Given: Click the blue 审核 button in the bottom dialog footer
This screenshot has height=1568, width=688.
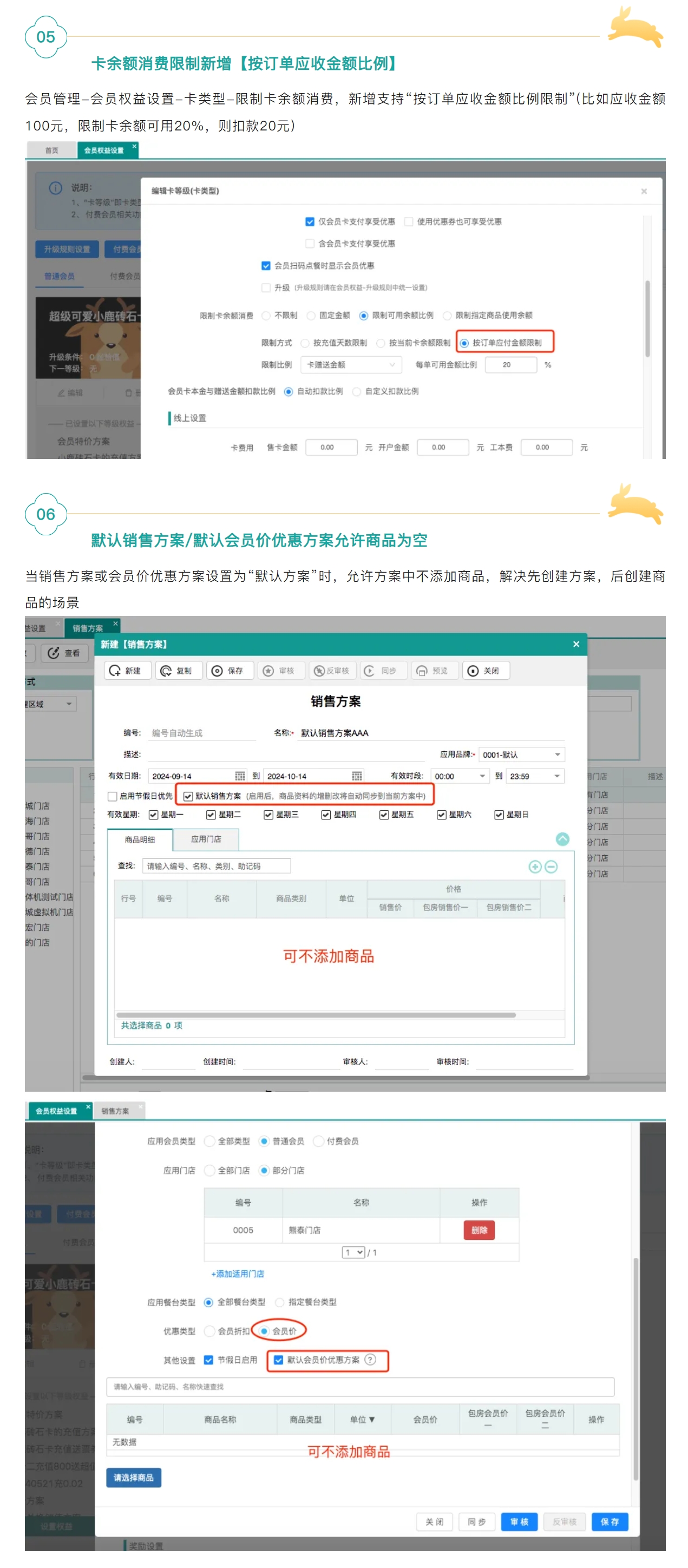Looking at the screenshot, I should [519, 1521].
